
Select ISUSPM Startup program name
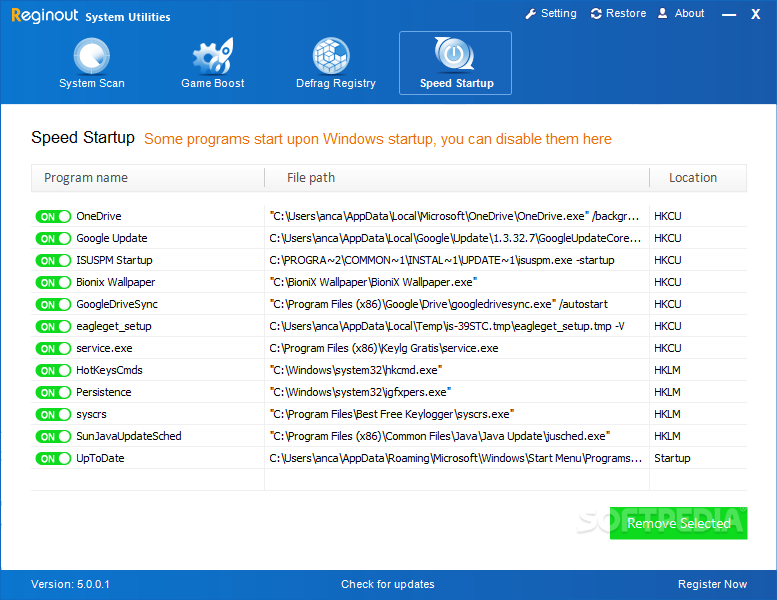point(114,261)
